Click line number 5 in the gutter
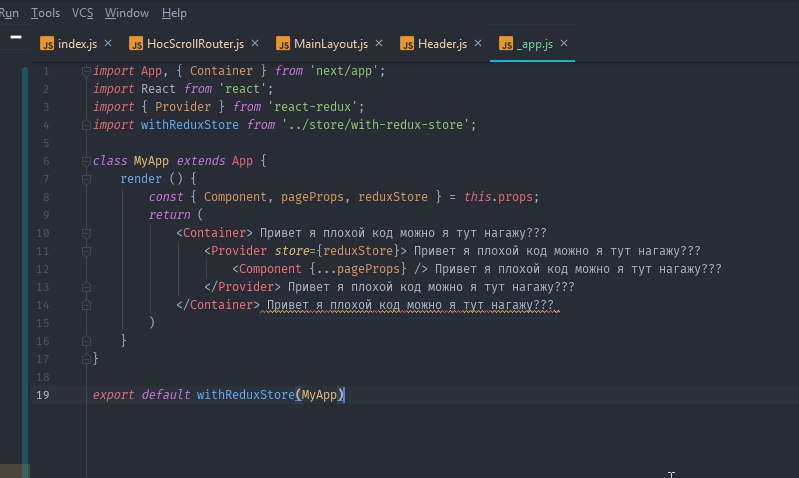The height and width of the screenshot is (478, 799). (x=46, y=143)
